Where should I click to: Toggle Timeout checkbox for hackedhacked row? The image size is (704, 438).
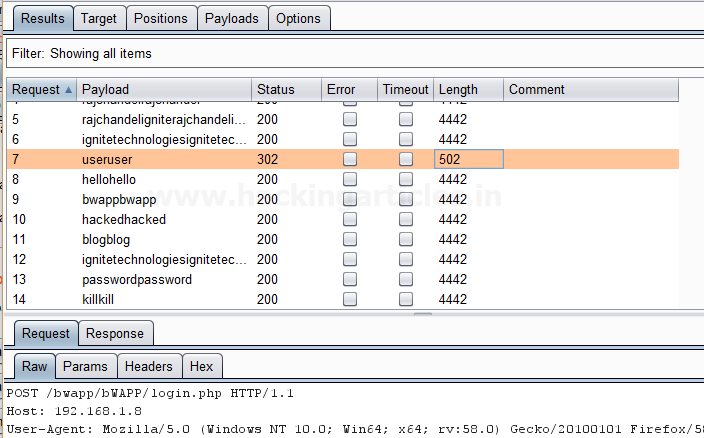pyautogui.click(x=406, y=219)
